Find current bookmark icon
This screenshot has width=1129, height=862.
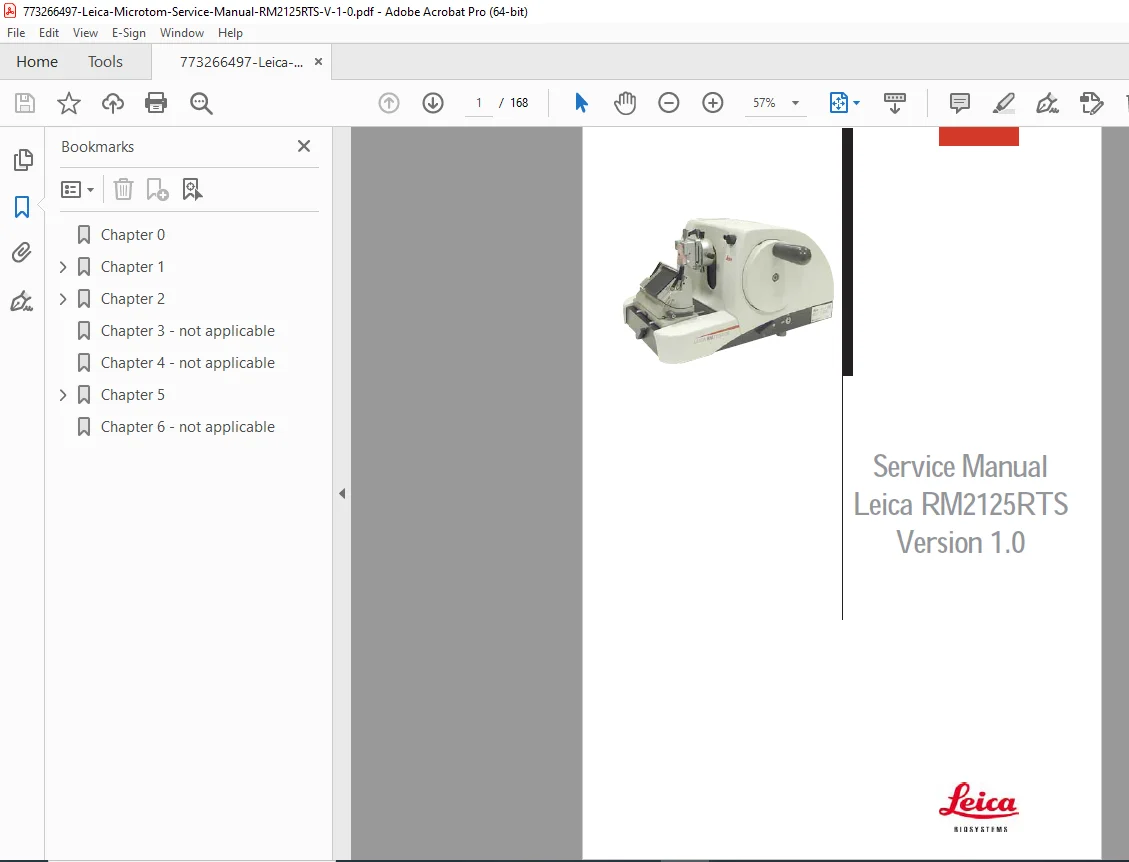pos(192,189)
